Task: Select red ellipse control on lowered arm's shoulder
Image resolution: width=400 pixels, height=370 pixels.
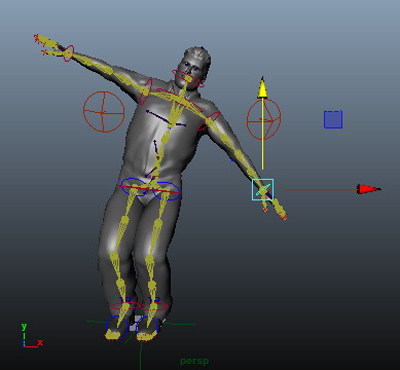Action: click(x=209, y=121)
